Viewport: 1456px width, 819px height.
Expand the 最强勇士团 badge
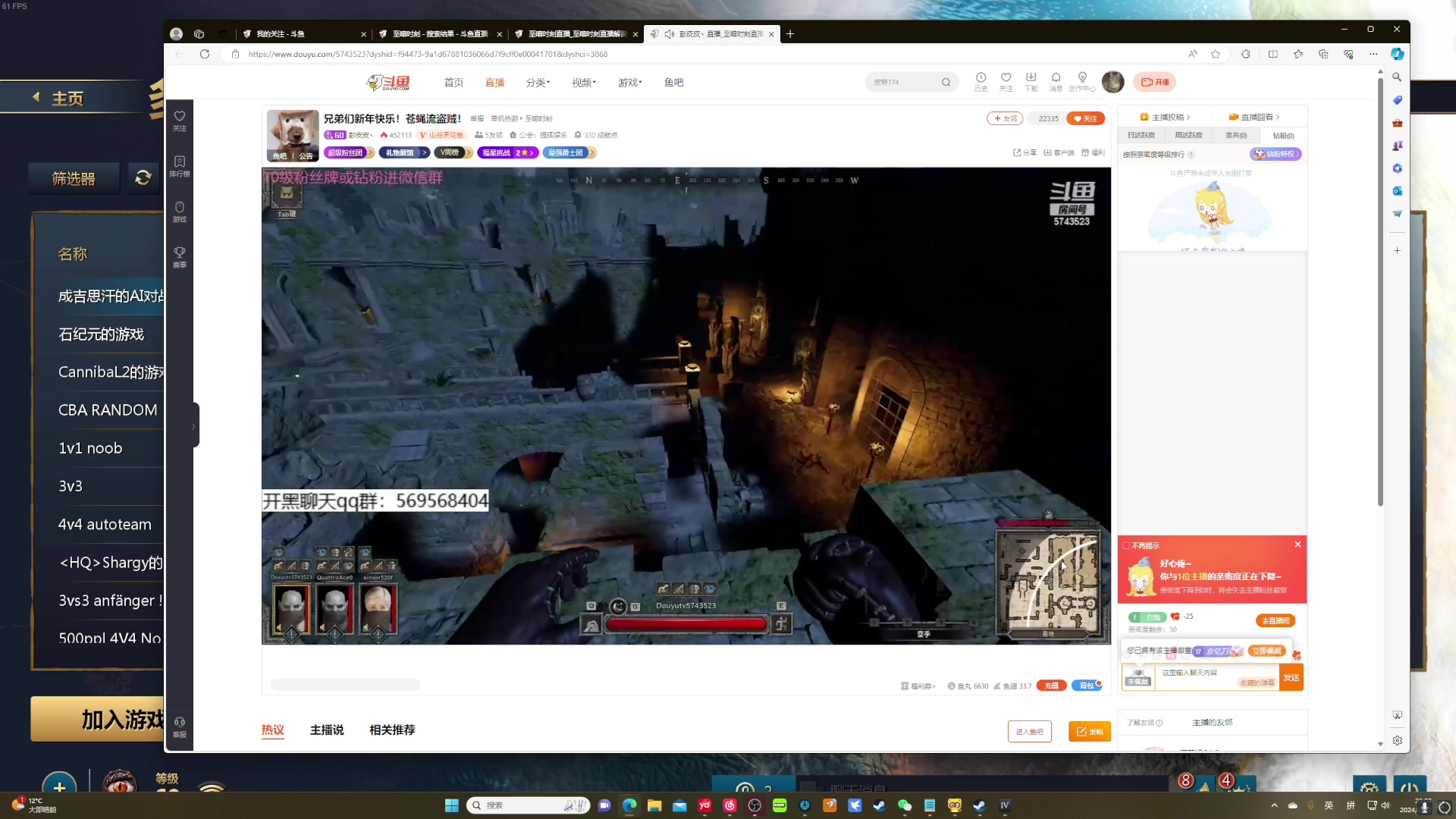[x=569, y=152]
